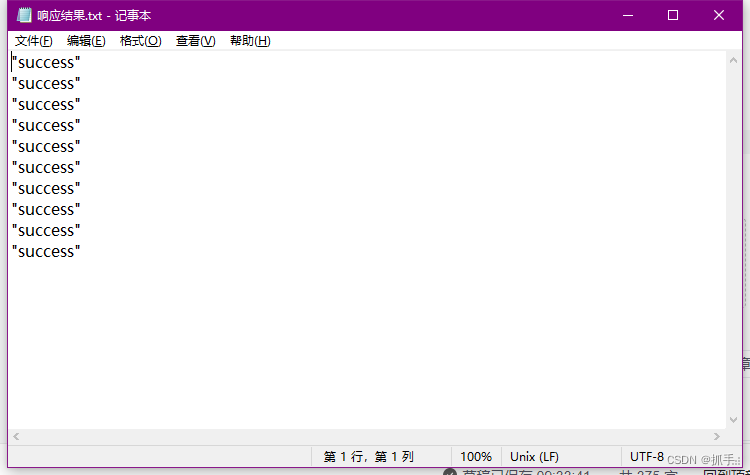Click the Unix (LF) status entry
Screen dimensions: 750x475
click(534, 457)
